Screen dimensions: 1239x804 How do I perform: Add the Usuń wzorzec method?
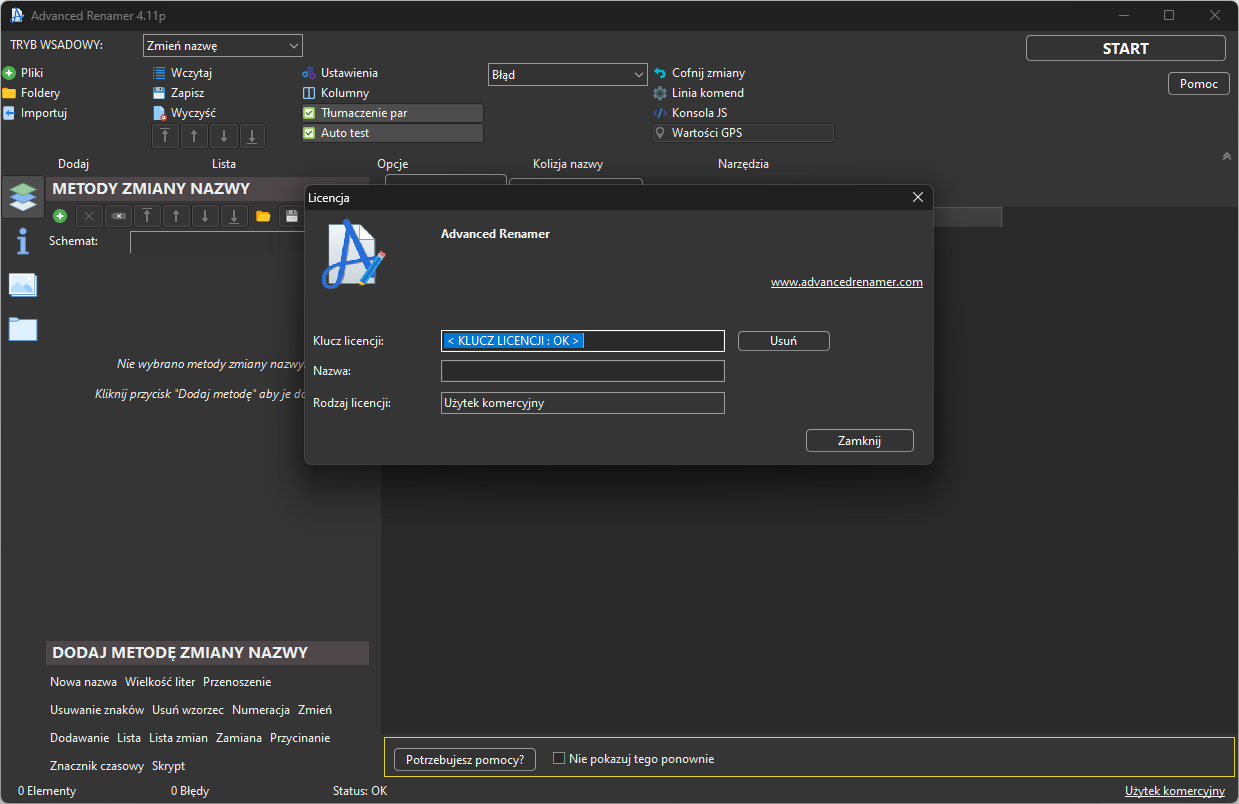[188, 710]
